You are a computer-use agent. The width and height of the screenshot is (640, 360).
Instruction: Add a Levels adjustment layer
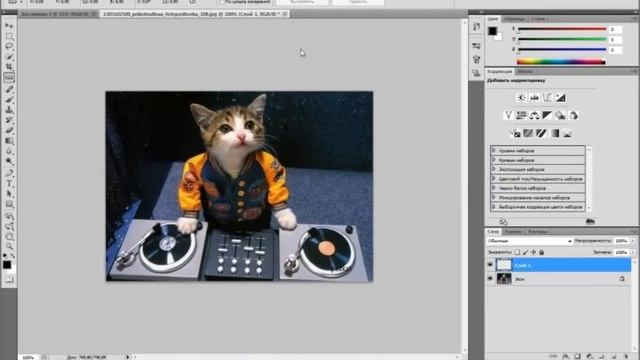534,98
